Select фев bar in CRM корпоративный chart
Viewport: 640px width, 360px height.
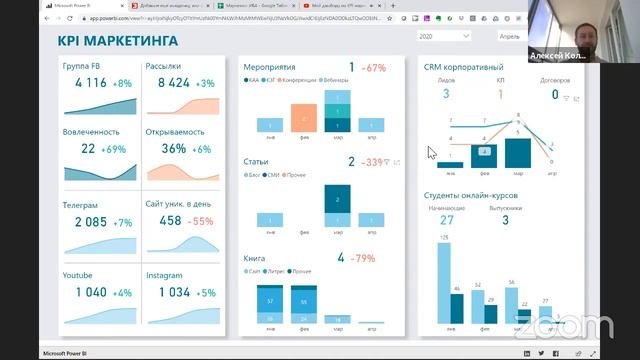pyautogui.click(x=484, y=156)
